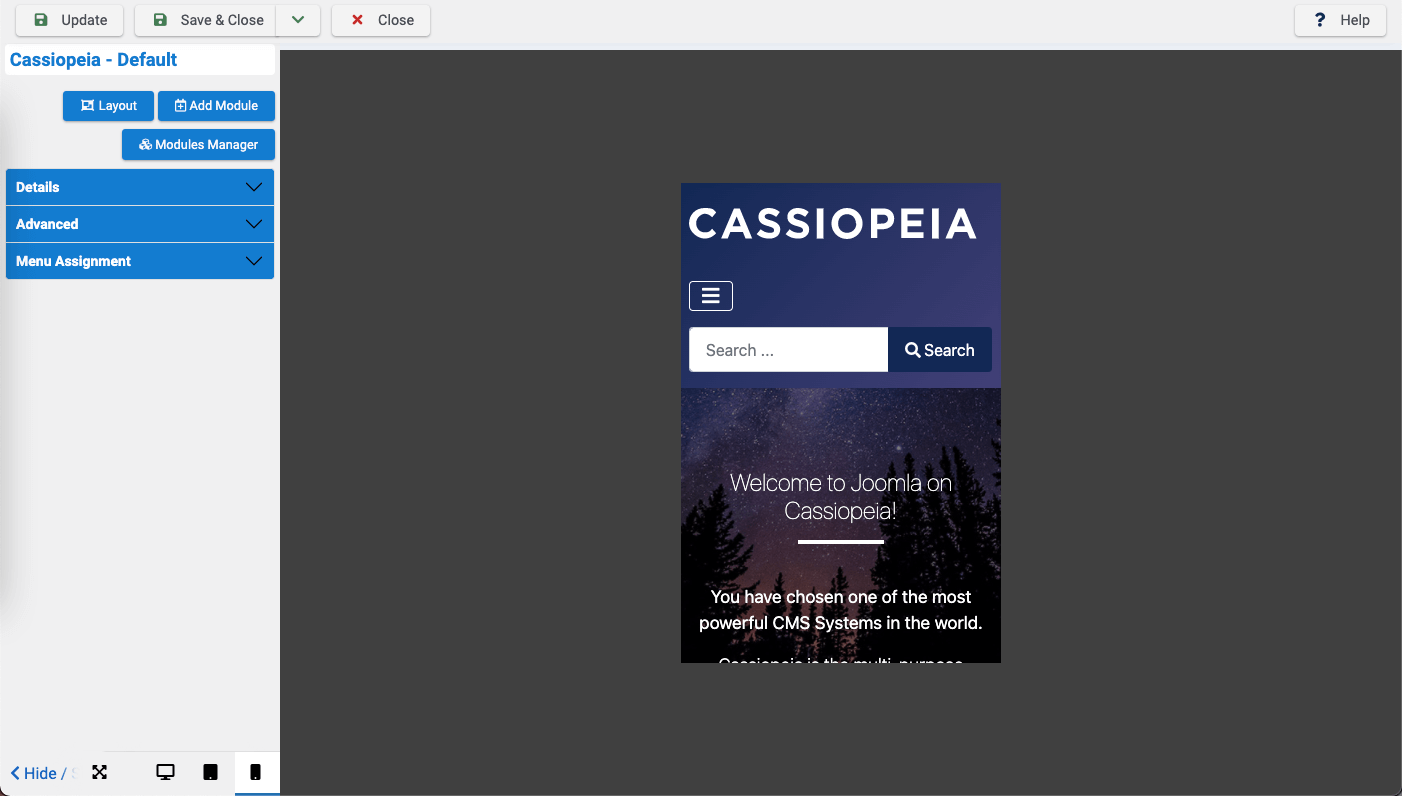Click 'You have chosen one of the most' text

tap(841, 597)
